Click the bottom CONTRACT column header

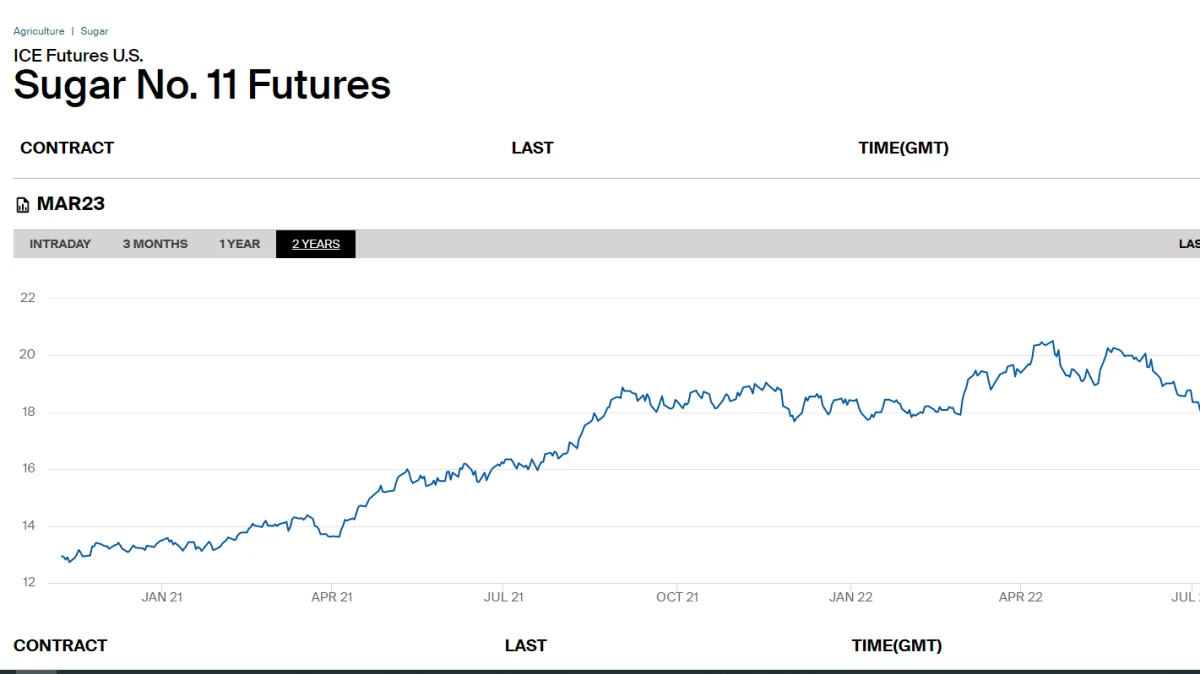pyautogui.click(x=60, y=646)
